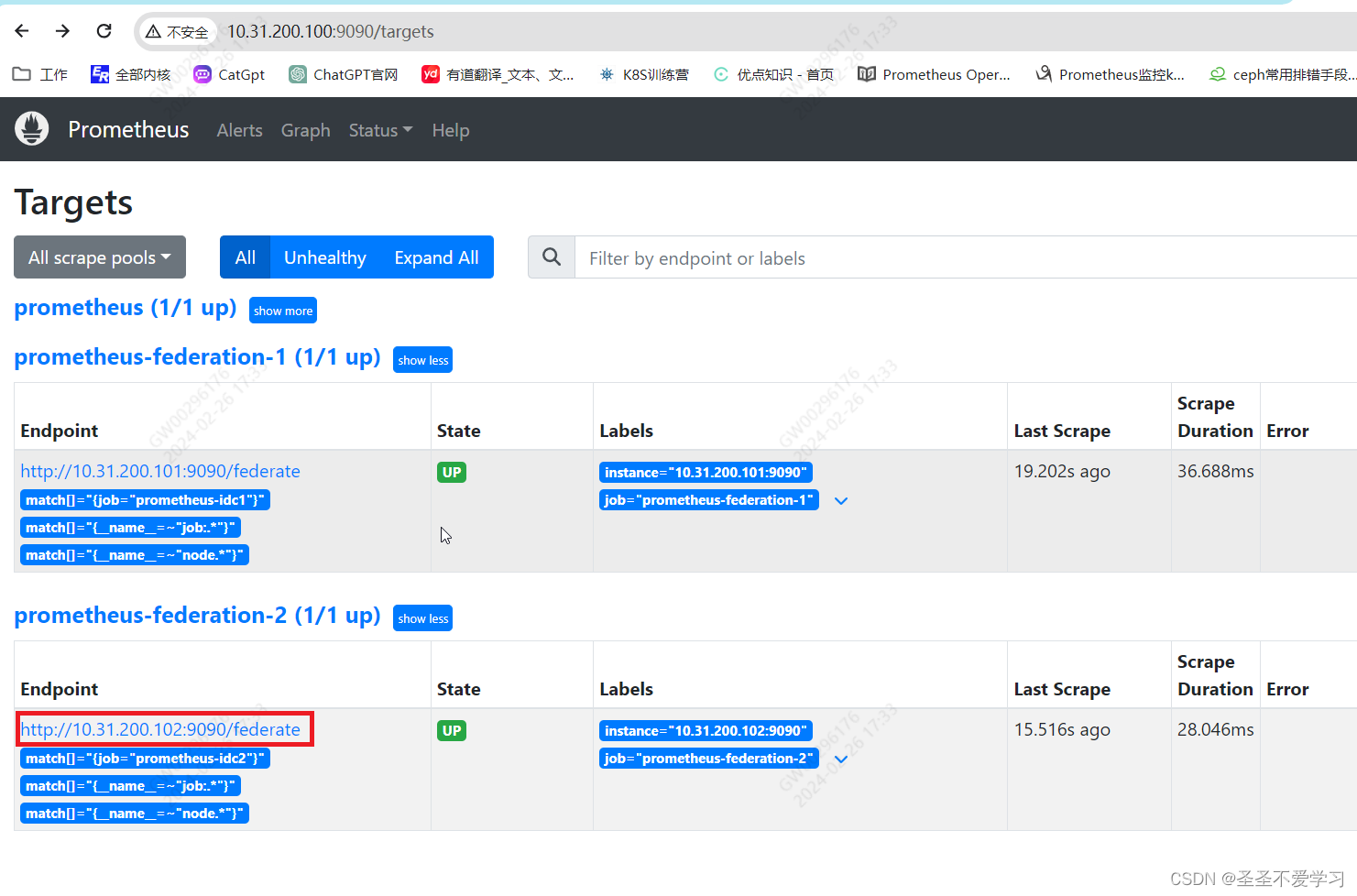The width and height of the screenshot is (1357, 896).
Task: Open the 10.31.200.101:9090/federate endpoint link
Action: click(160, 471)
